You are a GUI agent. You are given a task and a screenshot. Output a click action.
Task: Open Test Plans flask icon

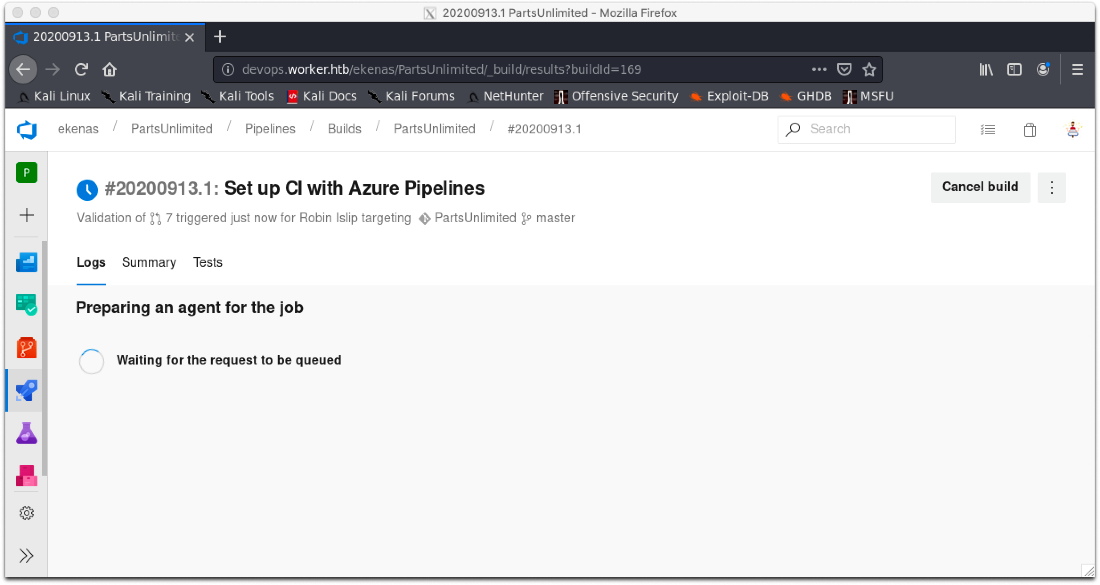tap(27, 433)
